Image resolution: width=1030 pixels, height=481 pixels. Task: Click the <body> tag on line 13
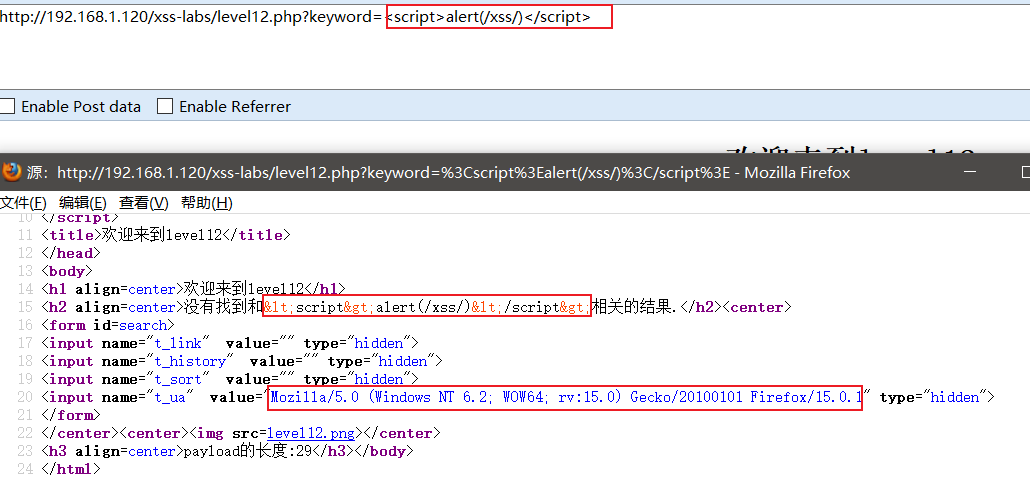[x=66, y=271]
